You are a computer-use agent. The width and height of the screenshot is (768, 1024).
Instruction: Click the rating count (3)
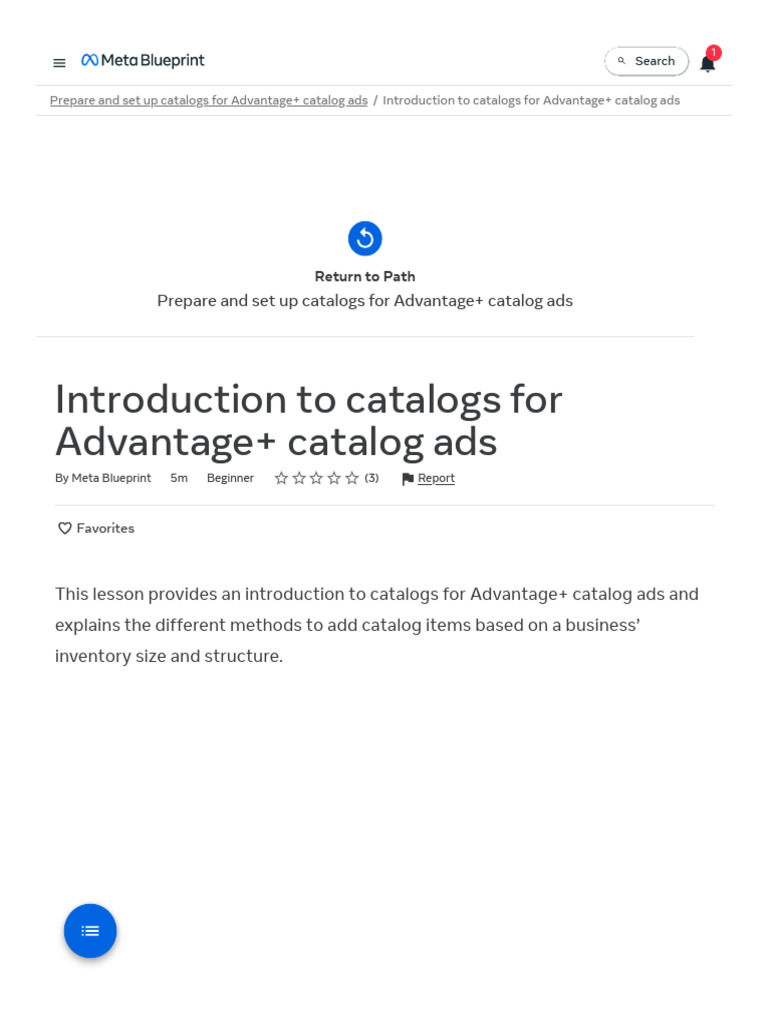tap(372, 478)
